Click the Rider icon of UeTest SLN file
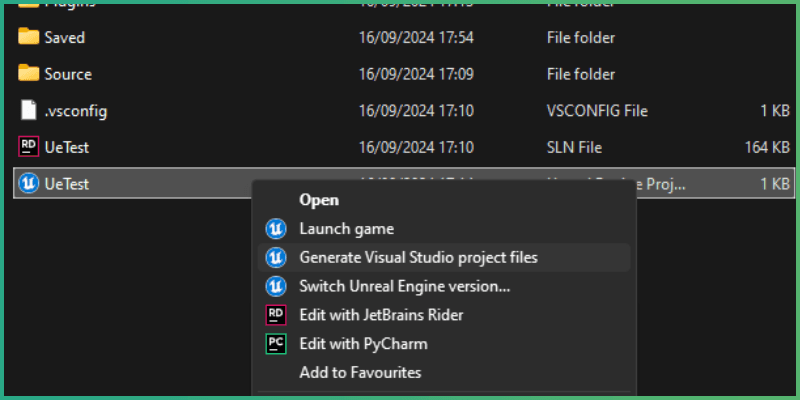800x400 pixels. point(29,147)
